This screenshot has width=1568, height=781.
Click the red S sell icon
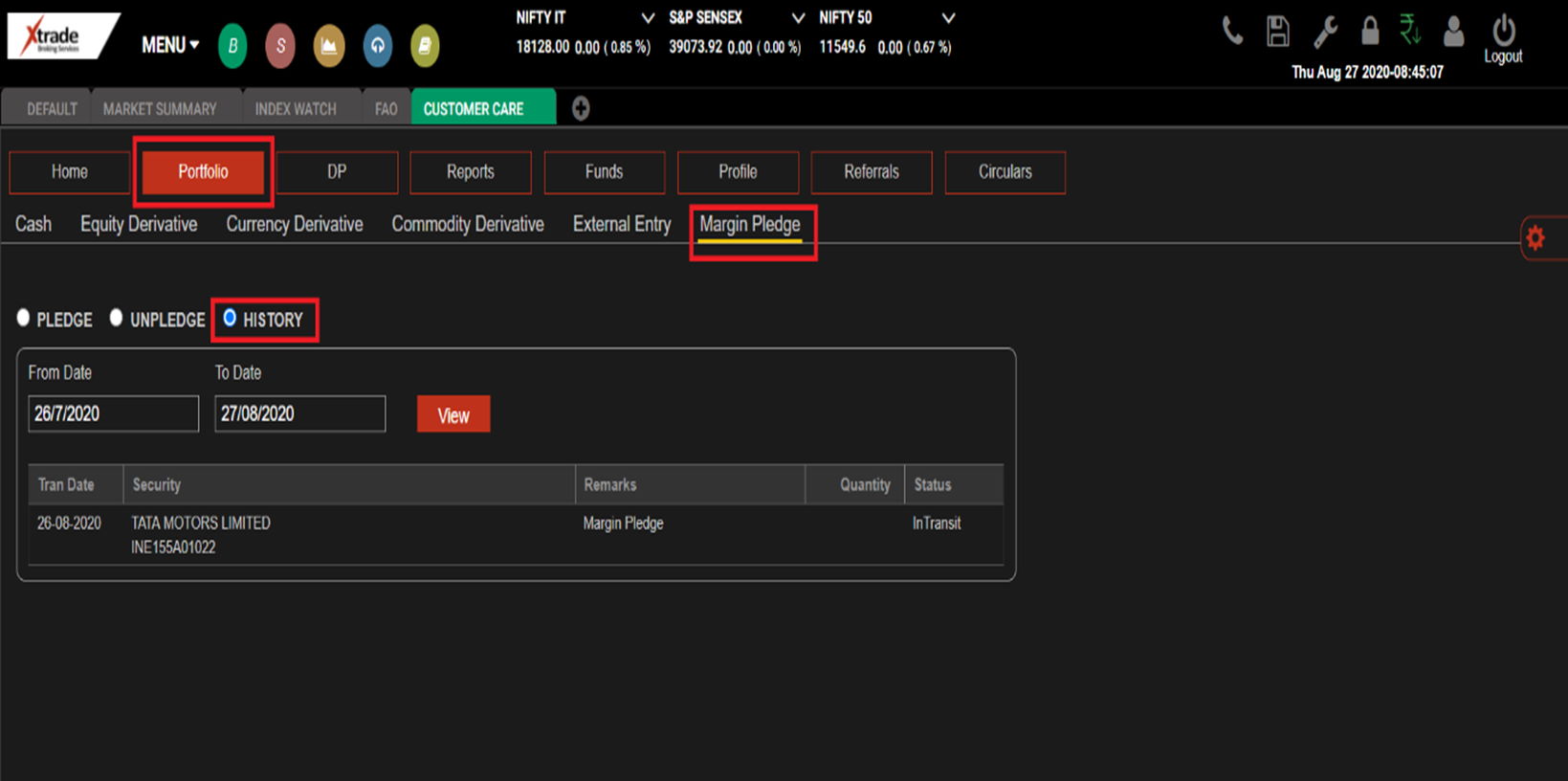point(280,46)
